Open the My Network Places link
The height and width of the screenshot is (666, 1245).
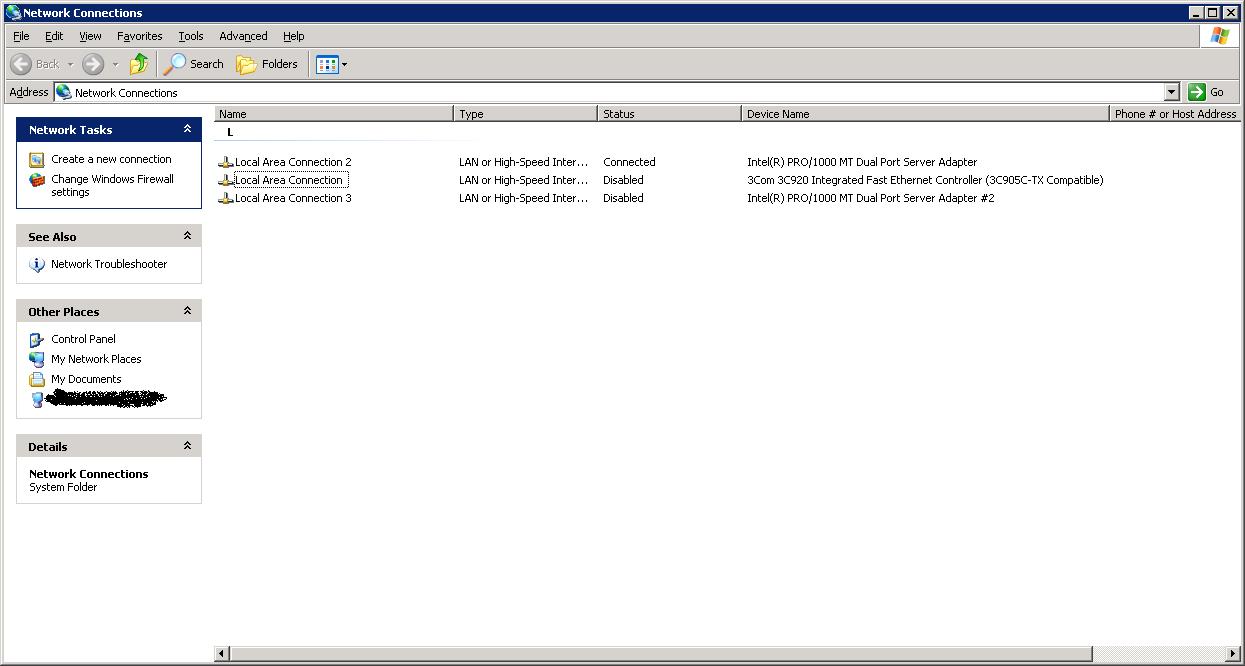pos(96,359)
